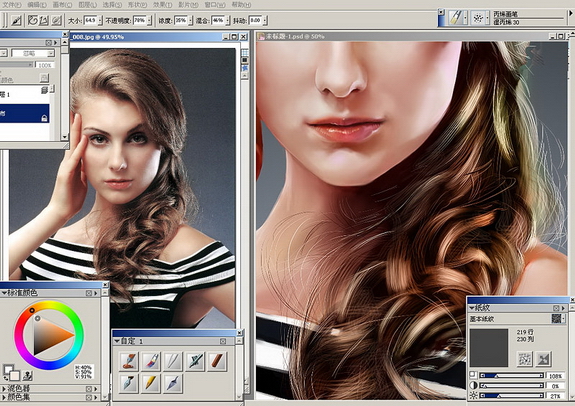Open the 效果 menu
Viewport: 575px width, 406px height.
pyautogui.click(x=162, y=5)
